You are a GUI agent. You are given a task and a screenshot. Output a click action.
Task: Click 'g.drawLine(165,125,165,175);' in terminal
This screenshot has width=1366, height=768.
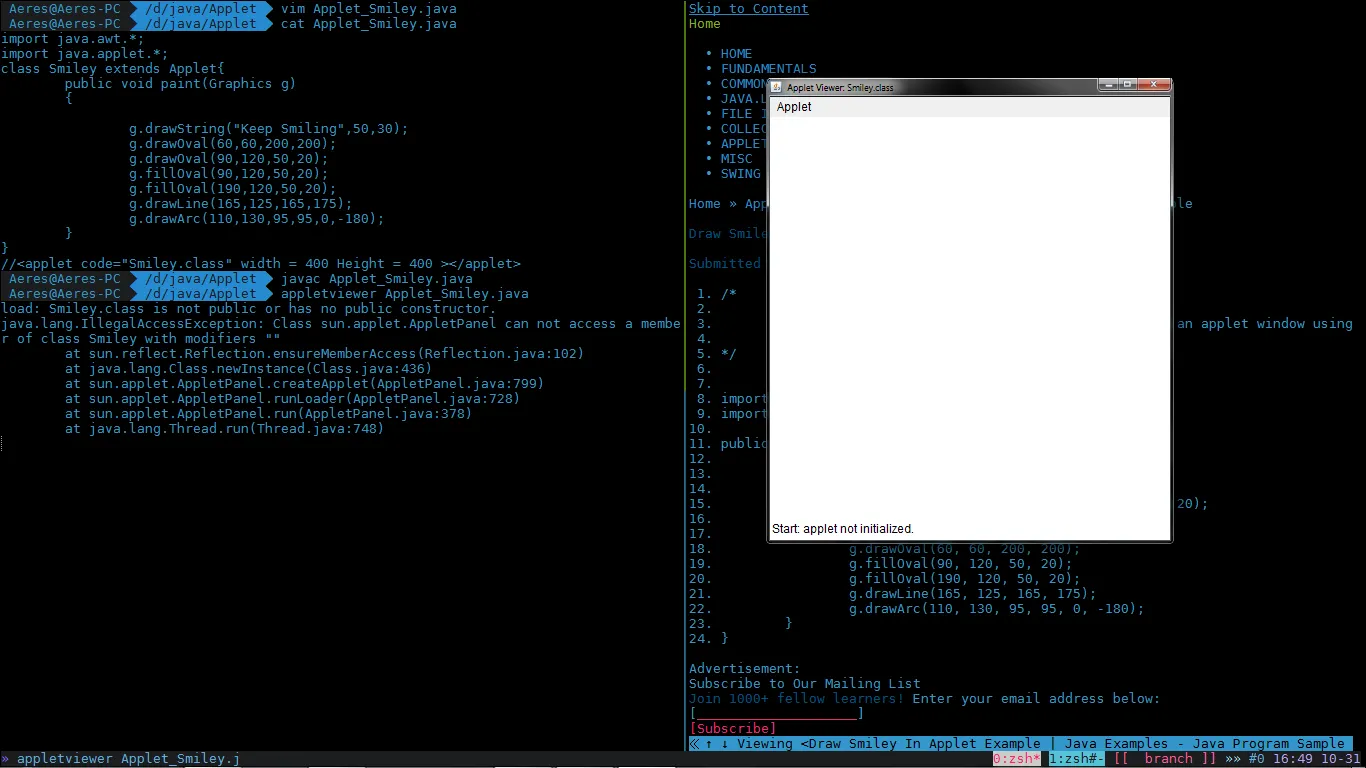[241, 204]
